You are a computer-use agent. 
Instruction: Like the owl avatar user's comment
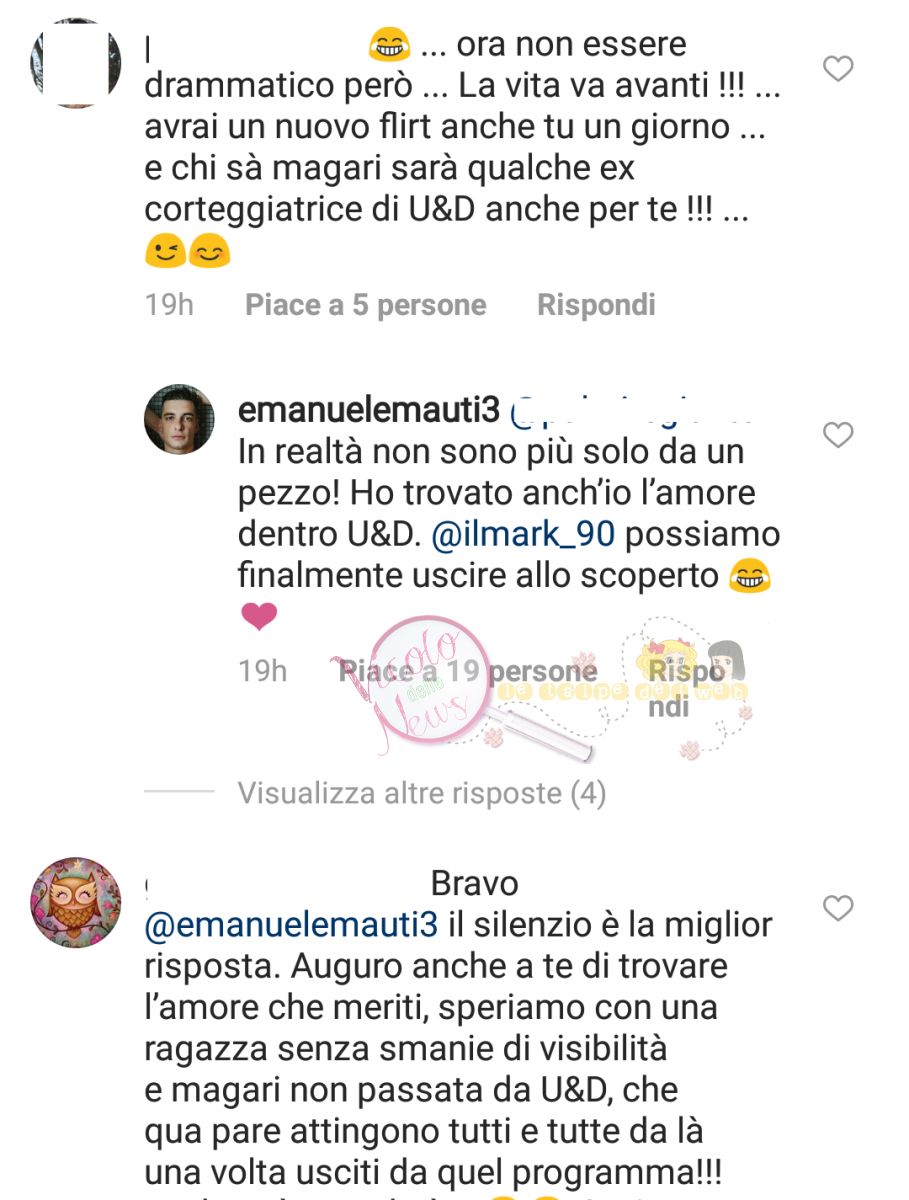(837, 908)
